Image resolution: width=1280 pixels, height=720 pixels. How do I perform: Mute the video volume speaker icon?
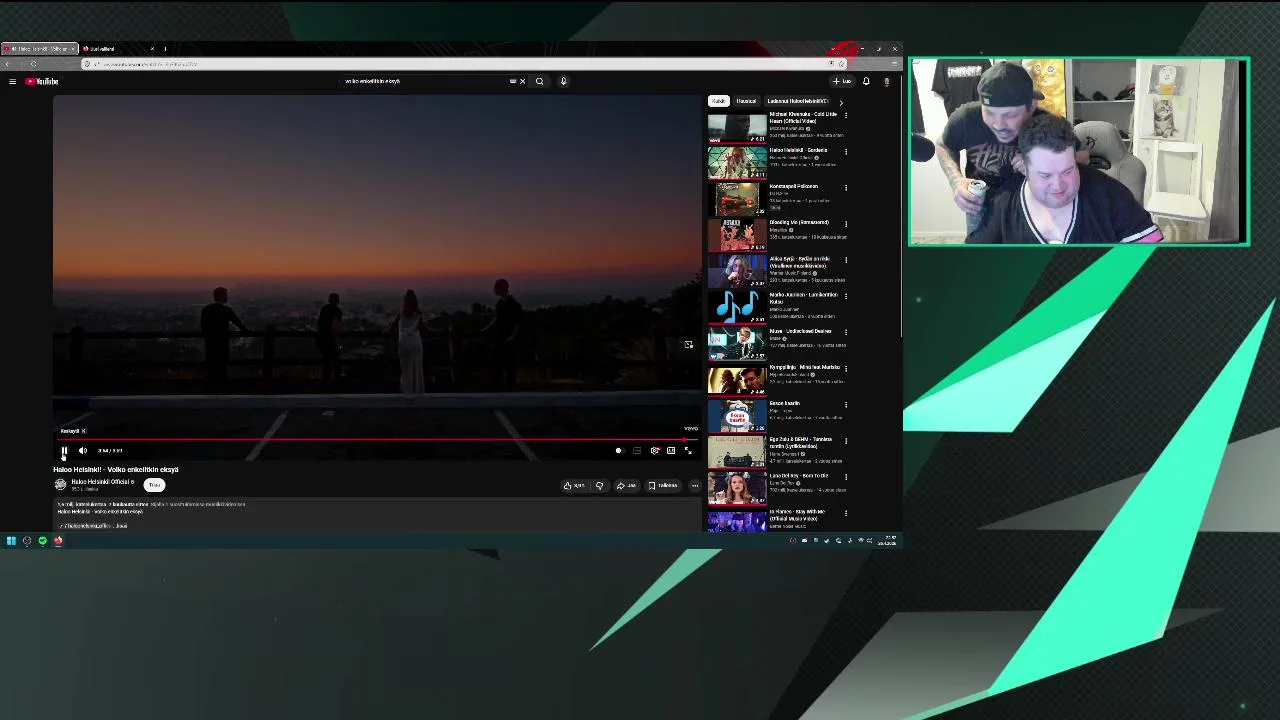[x=83, y=451]
